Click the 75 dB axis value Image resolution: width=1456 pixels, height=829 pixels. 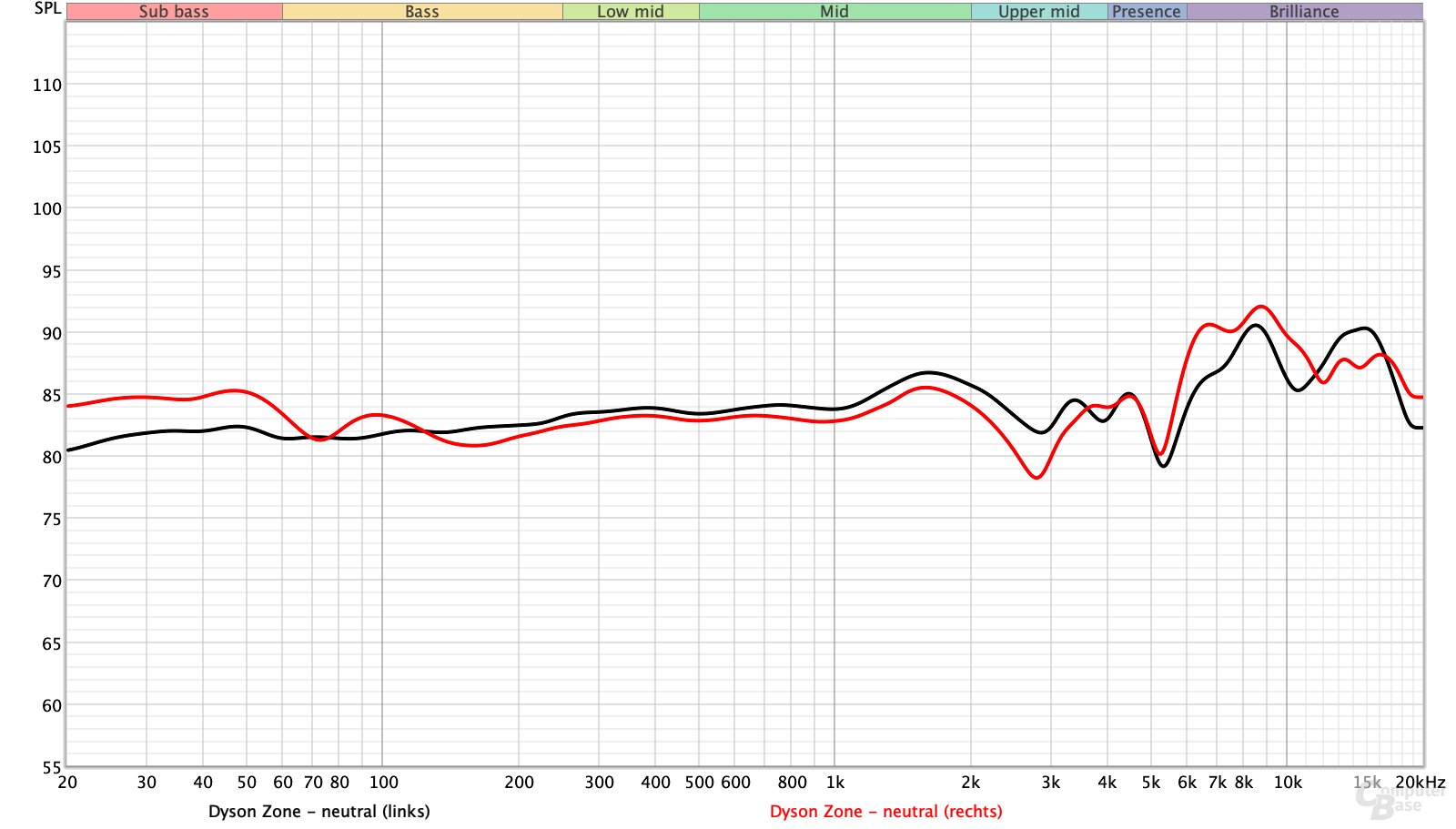coord(52,519)
